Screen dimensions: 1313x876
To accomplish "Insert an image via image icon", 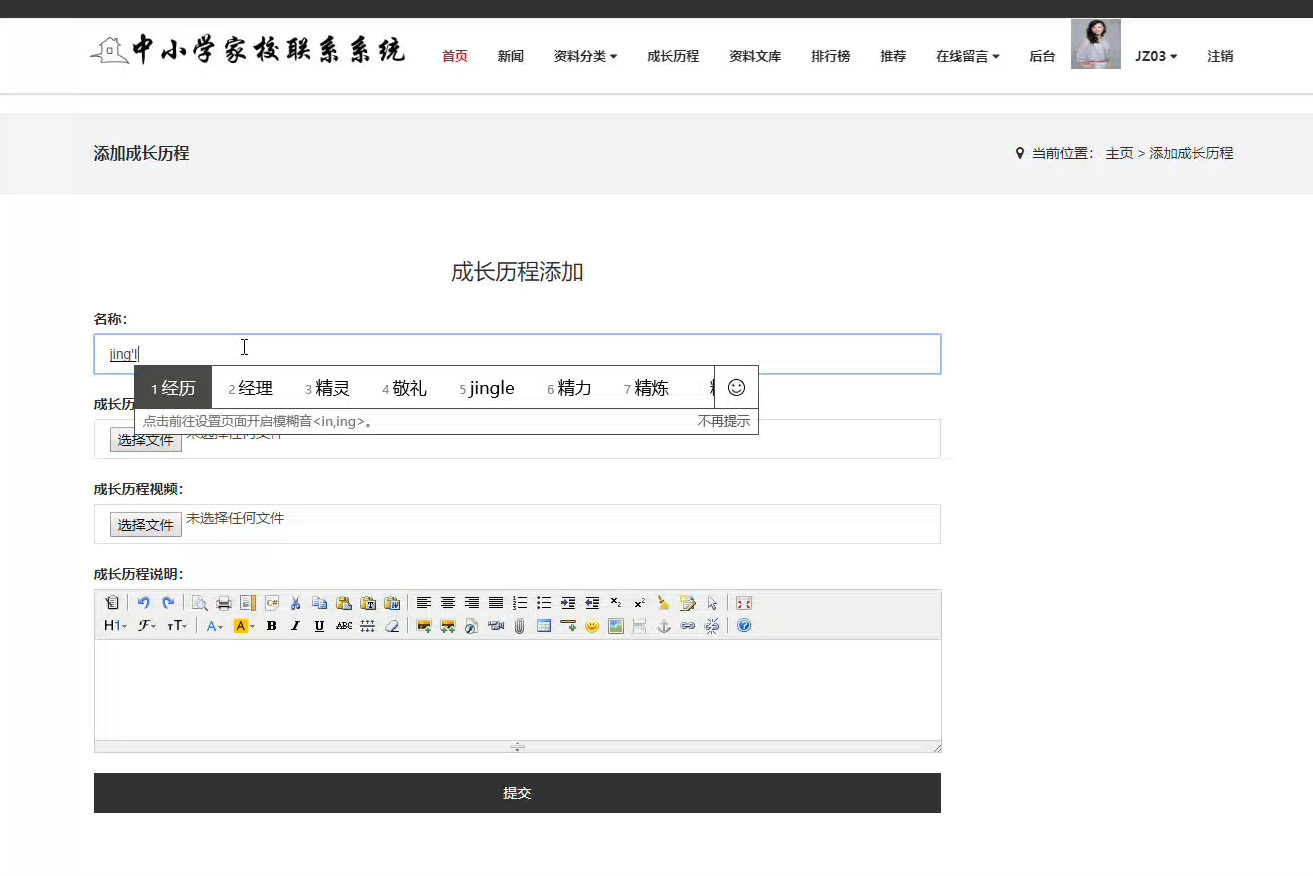I will pos(424,626).
